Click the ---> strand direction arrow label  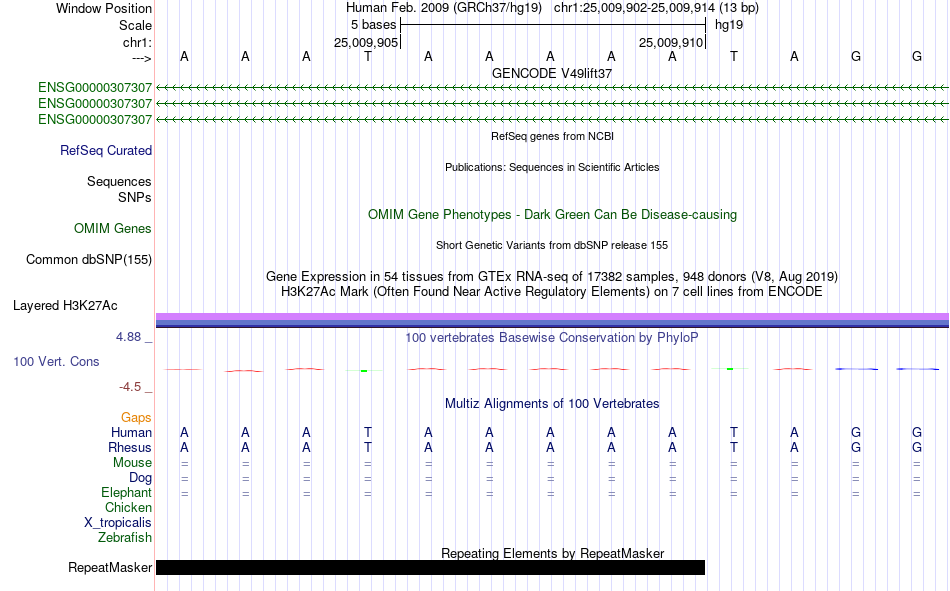141,58
